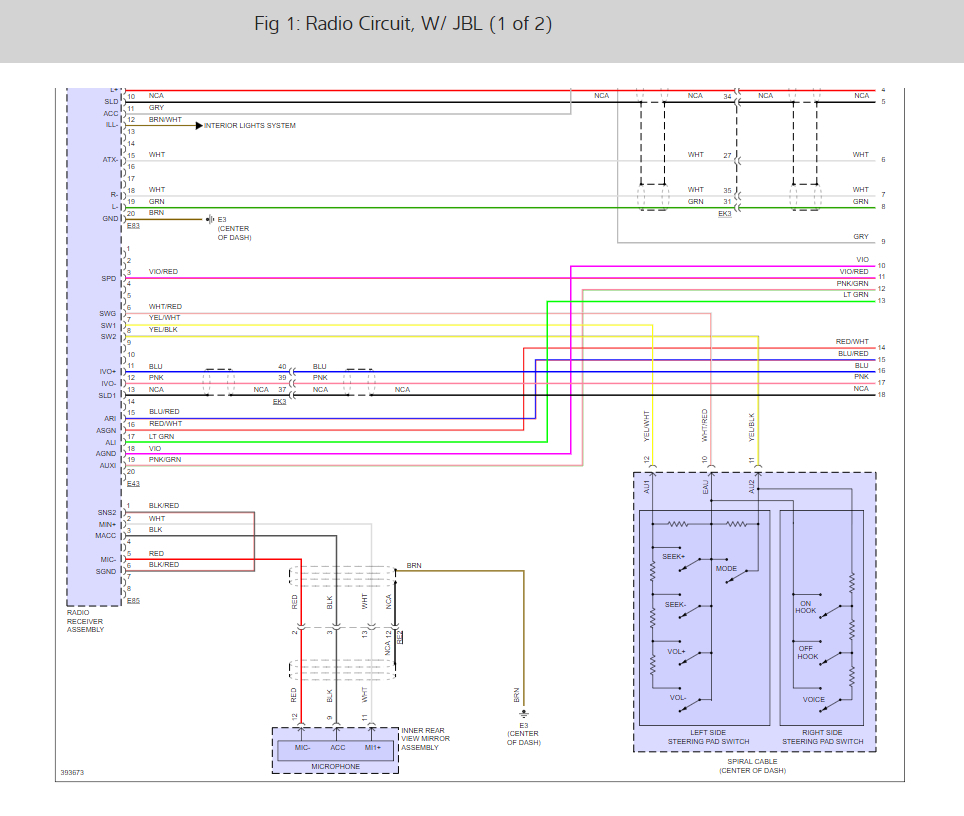Click the figure title Radio Circuit W/ JBL
964x816 pixels.
coord(403,24)
